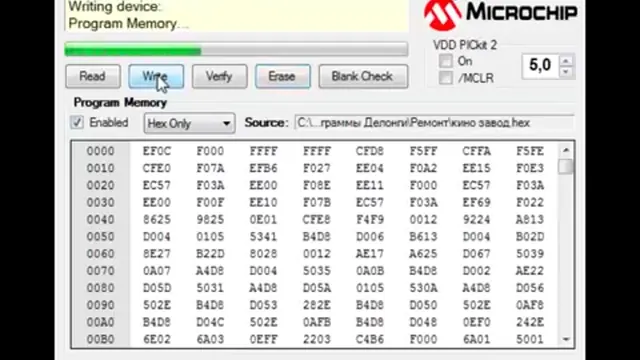
Task: Click the VDD voltage value field 5,0
Action: (540, 65)
